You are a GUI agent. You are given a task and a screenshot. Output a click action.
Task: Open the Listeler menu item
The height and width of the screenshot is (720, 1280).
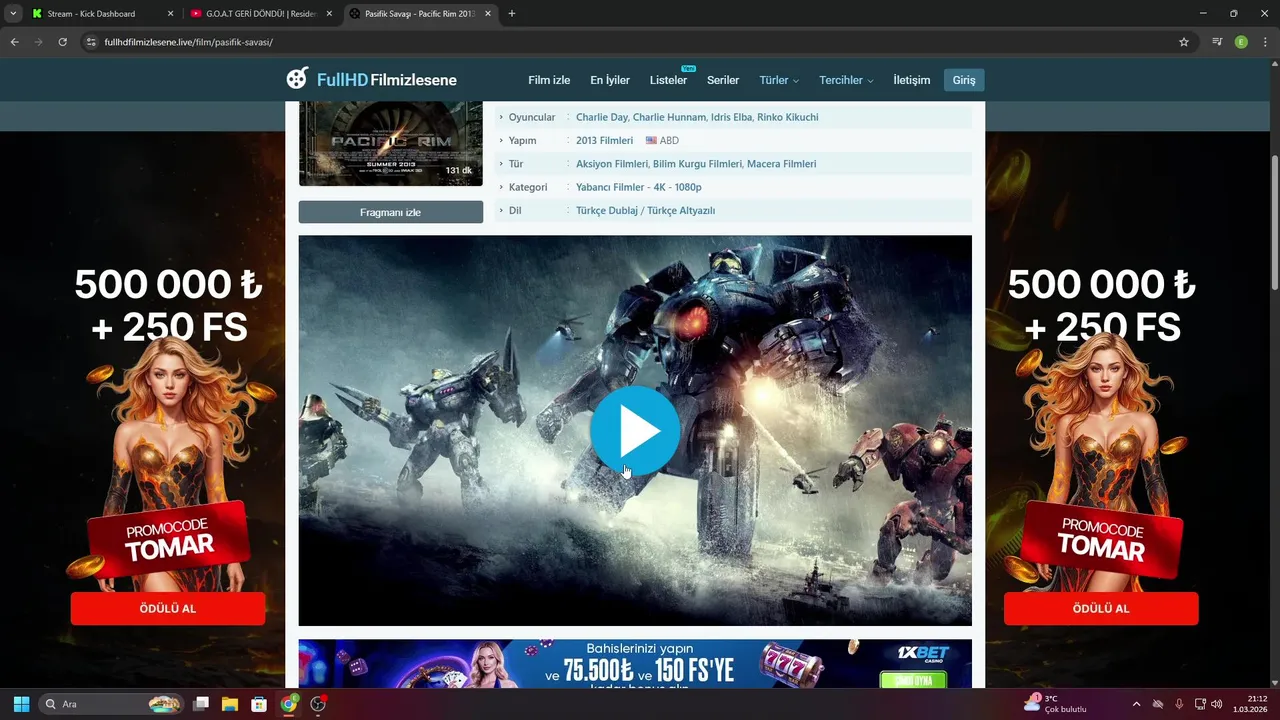coord(668,80)
